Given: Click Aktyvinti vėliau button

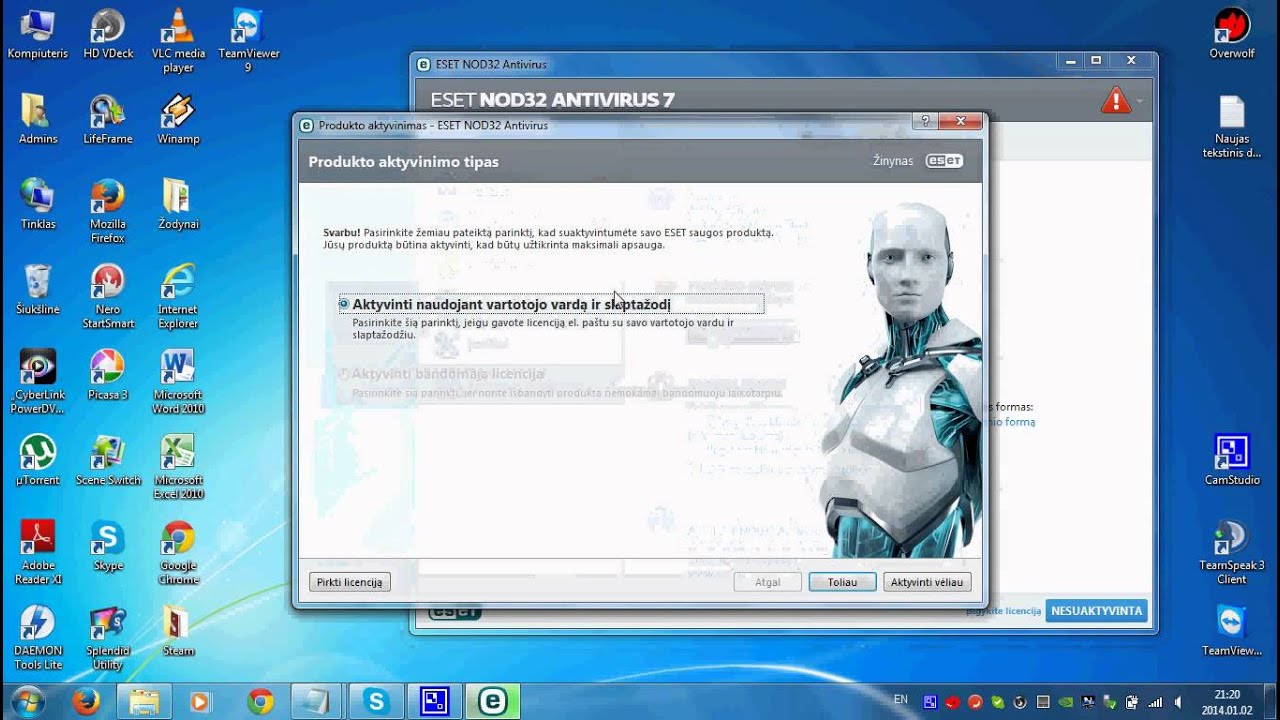Looking at the screenshot, I should point(927,582).
